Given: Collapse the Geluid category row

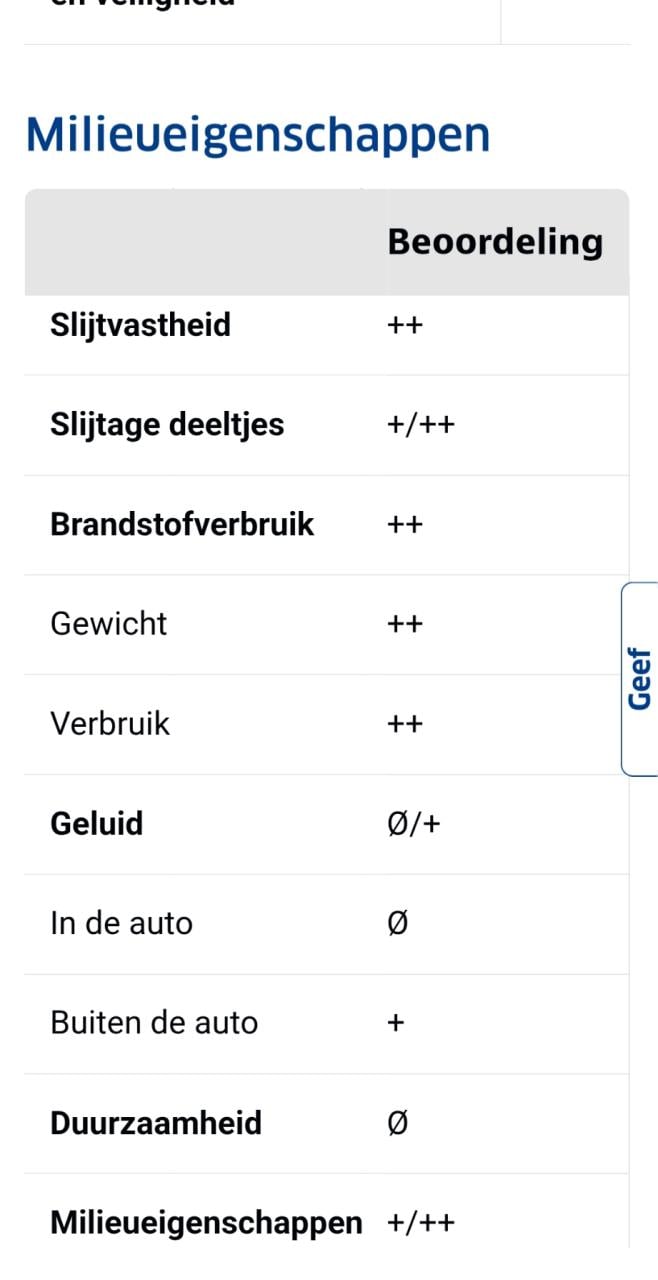Looking at the screenshot, I should 95,823.
